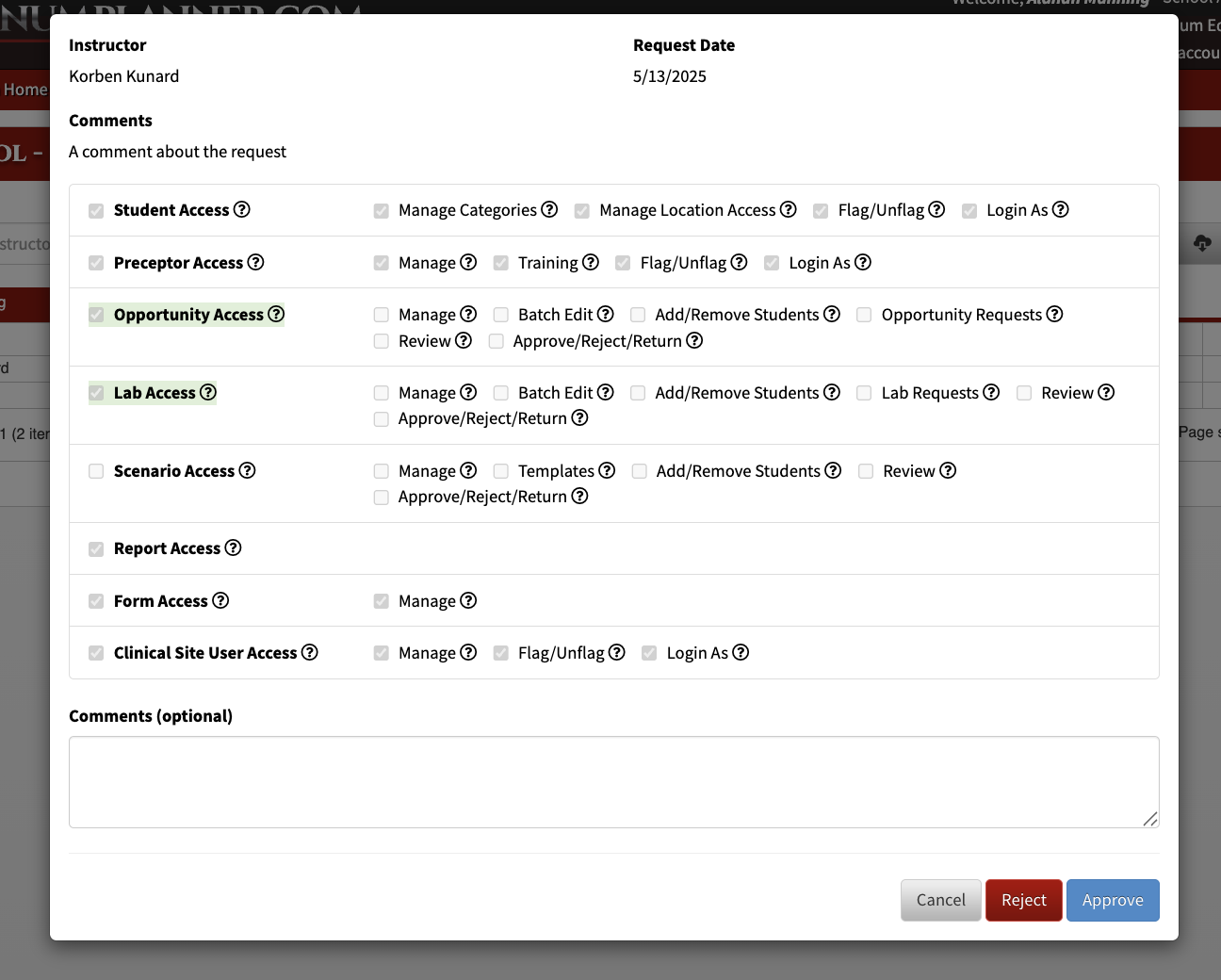Viewport: 1221px width, 980px height.
Task: Open help icon for Lab Review
Action: [x=1106, y=392]
